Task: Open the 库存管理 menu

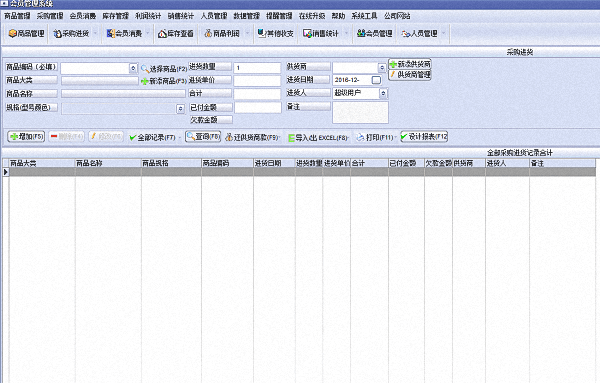Action: pos(116,16)
